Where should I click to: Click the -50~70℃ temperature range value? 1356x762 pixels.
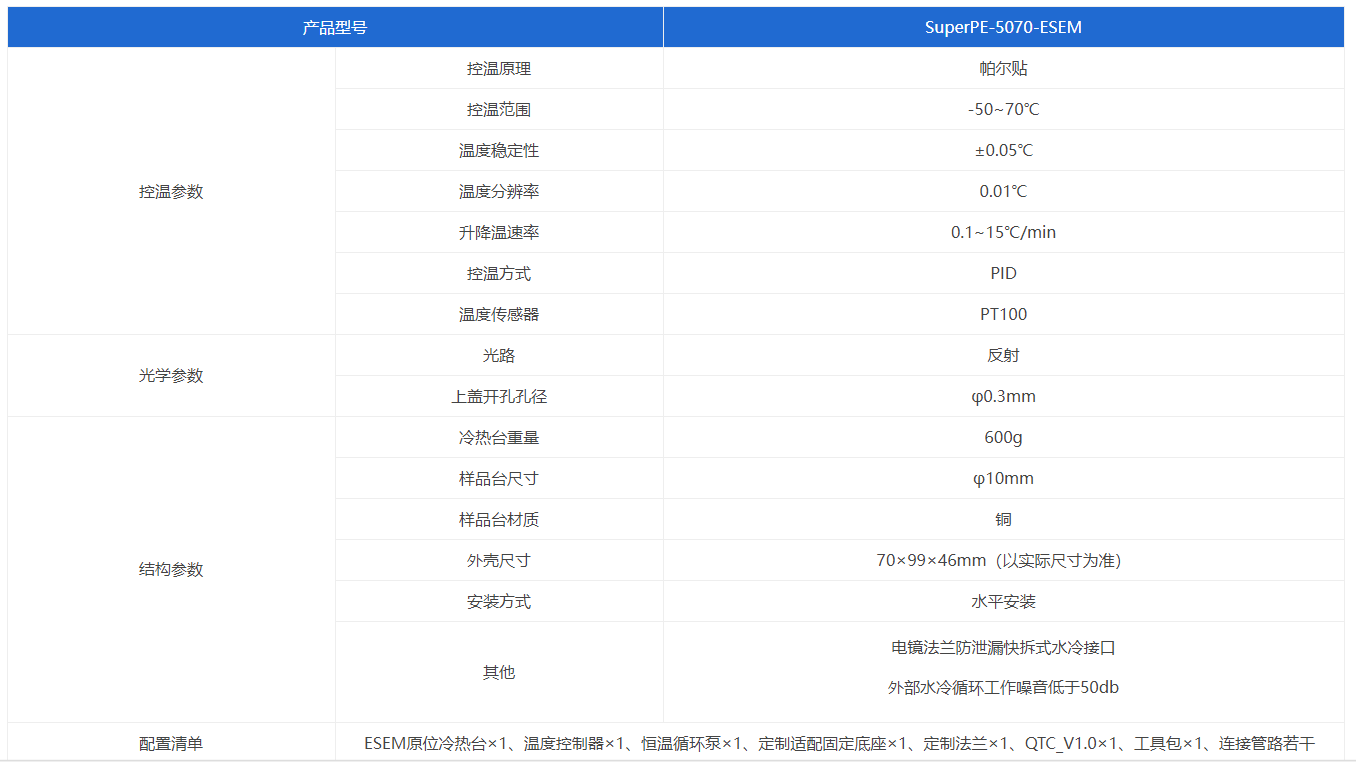tap(1003, 110)
